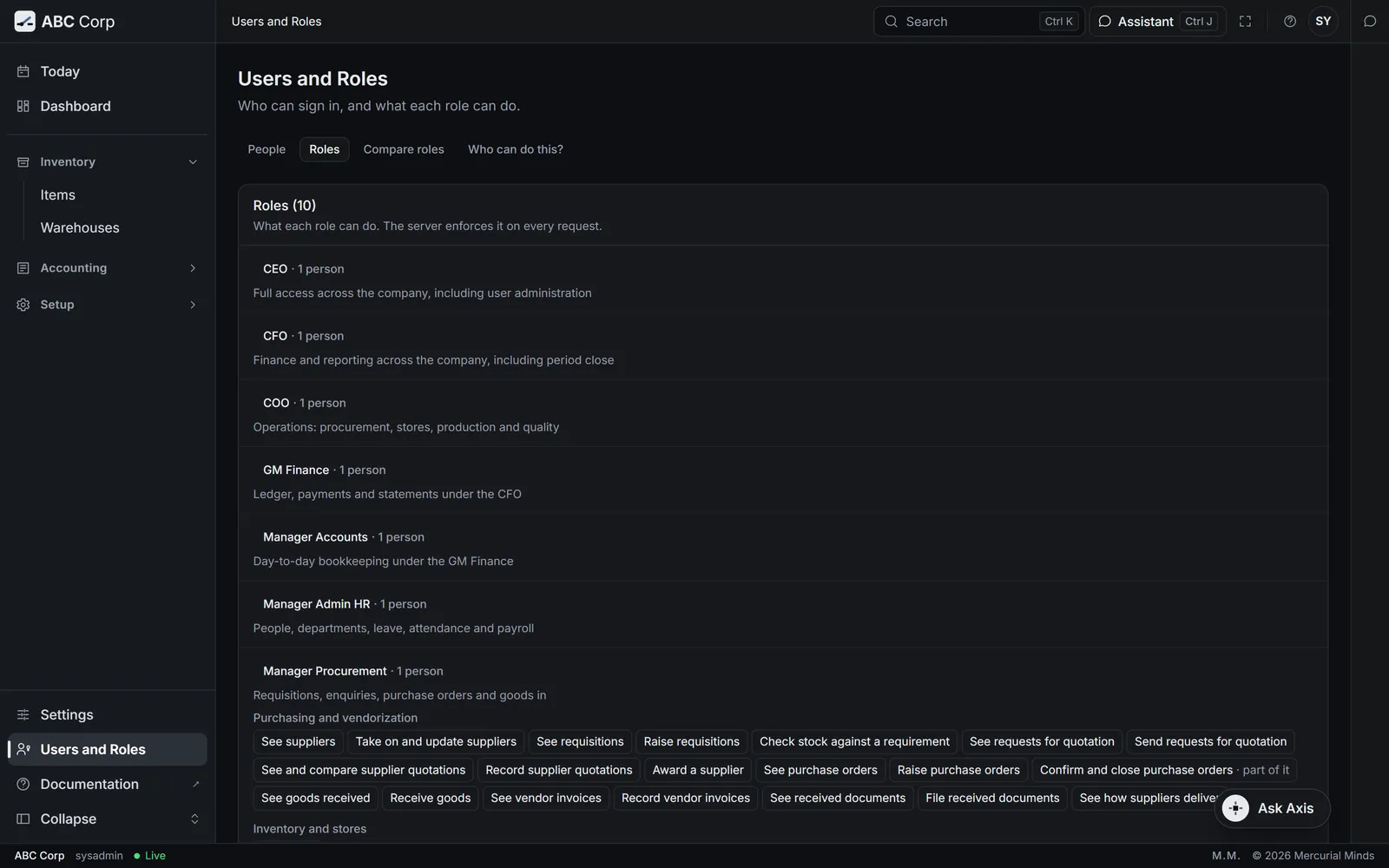1389x868 pixels.
Task: Click Check stock against a requirement chip
Action: click(854, 742)
